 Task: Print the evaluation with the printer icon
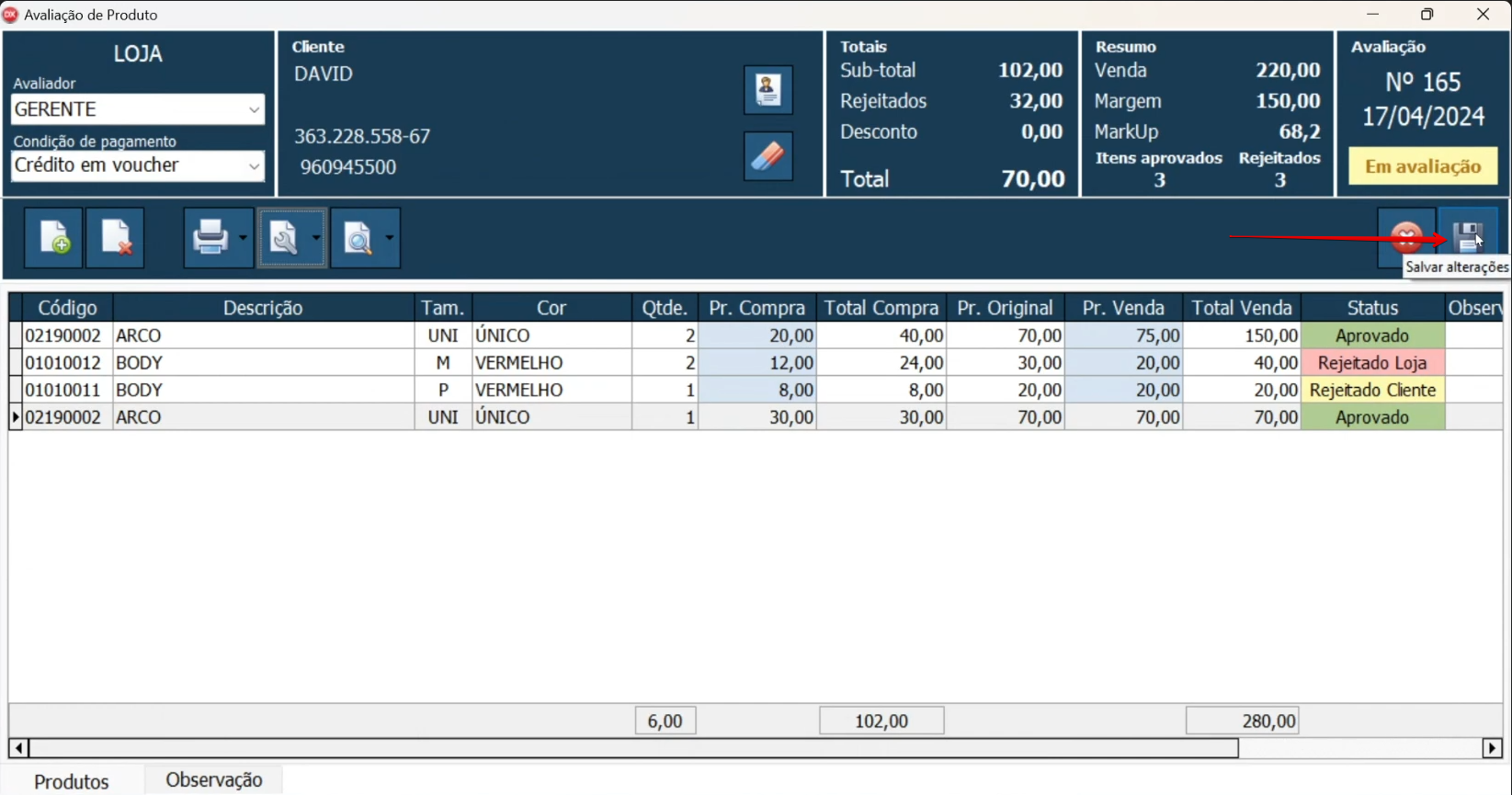coord(210,238)
